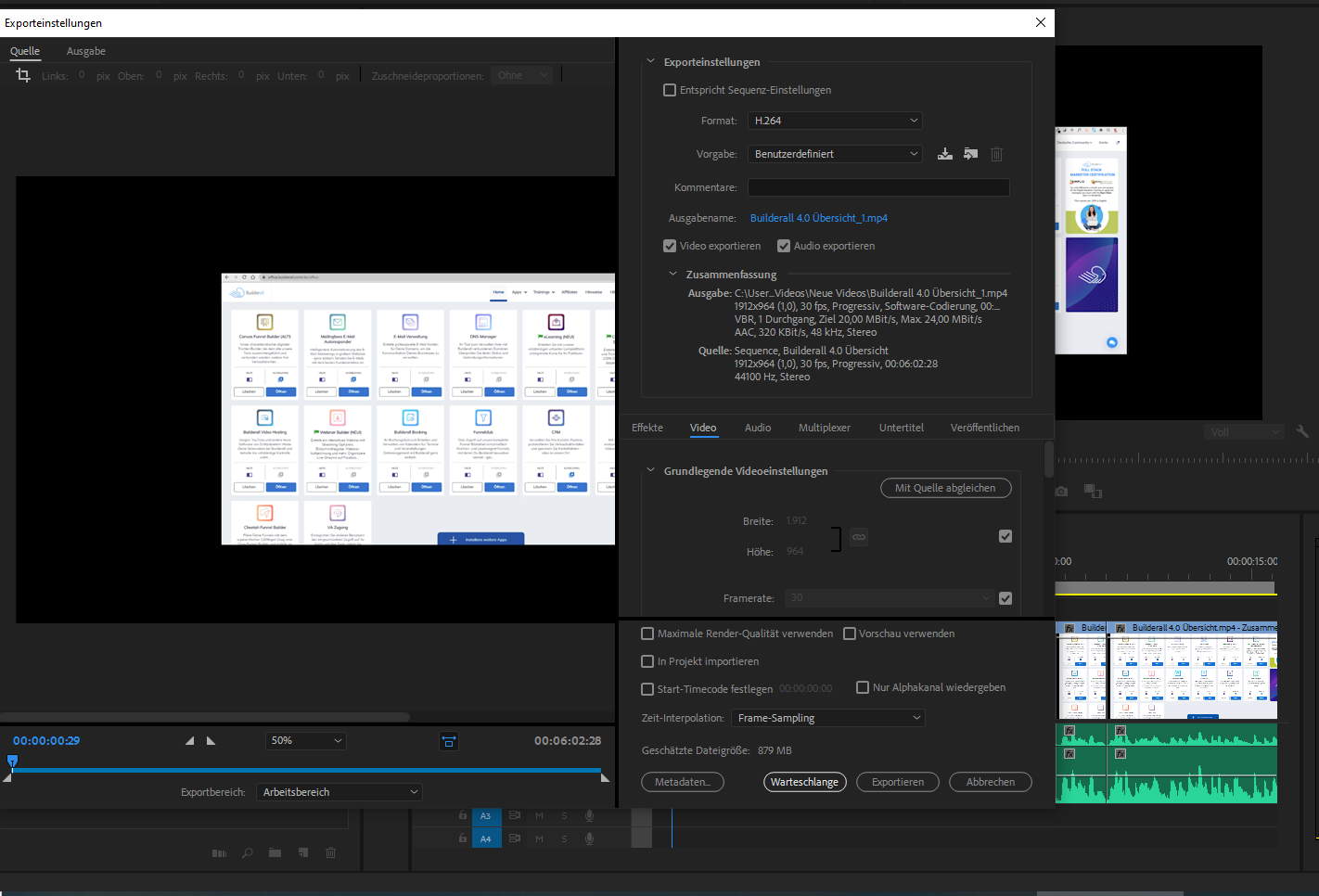Open the 50% zoom level dropdown
Viewport: 1319px width, 896px height.
coord(306,740)
